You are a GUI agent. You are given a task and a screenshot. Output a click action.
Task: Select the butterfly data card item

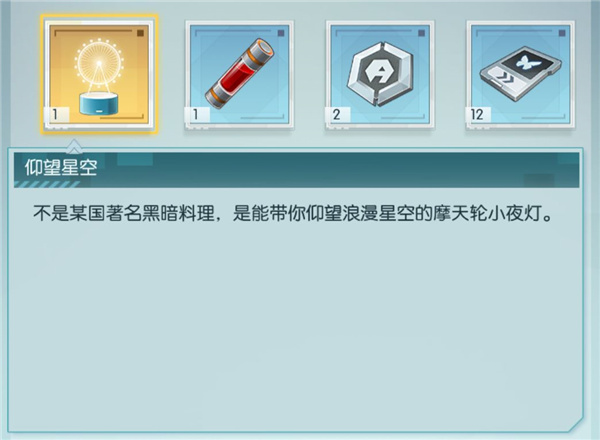click(520, 74)
